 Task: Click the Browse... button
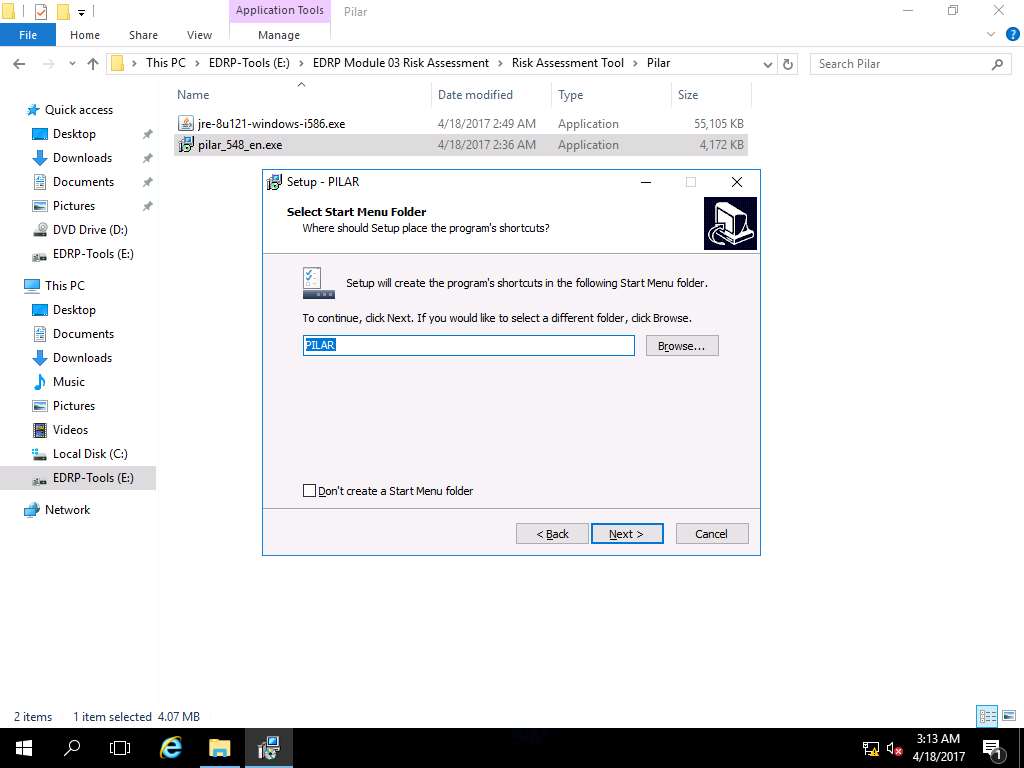[682, 345]
